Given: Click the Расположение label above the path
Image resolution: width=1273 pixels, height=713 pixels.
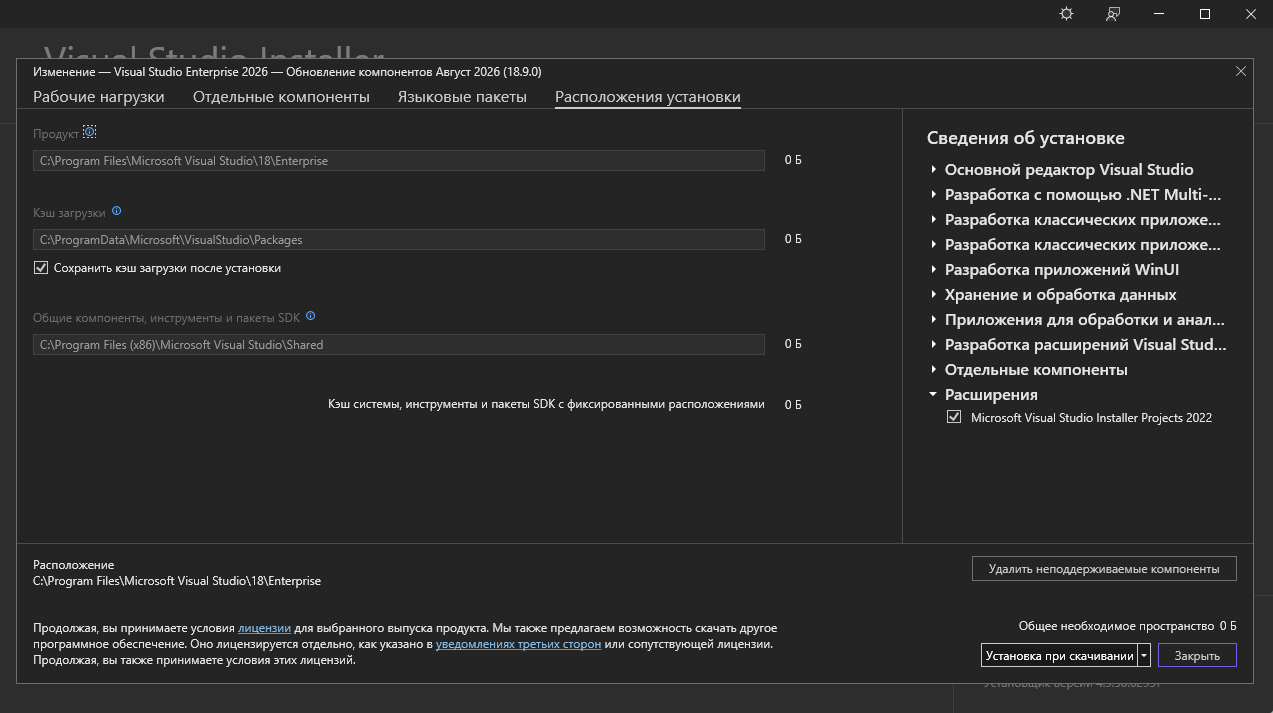Looking at the screenshot, I should [74, 565].
